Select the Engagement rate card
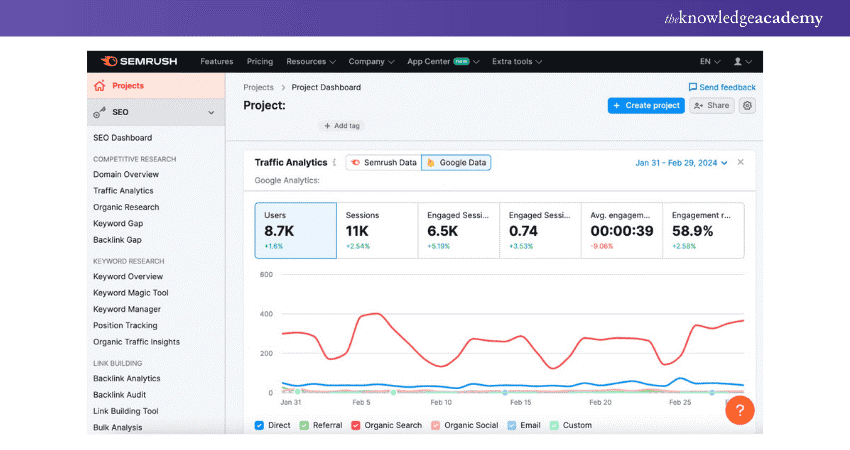 click(x=704, y=230)
